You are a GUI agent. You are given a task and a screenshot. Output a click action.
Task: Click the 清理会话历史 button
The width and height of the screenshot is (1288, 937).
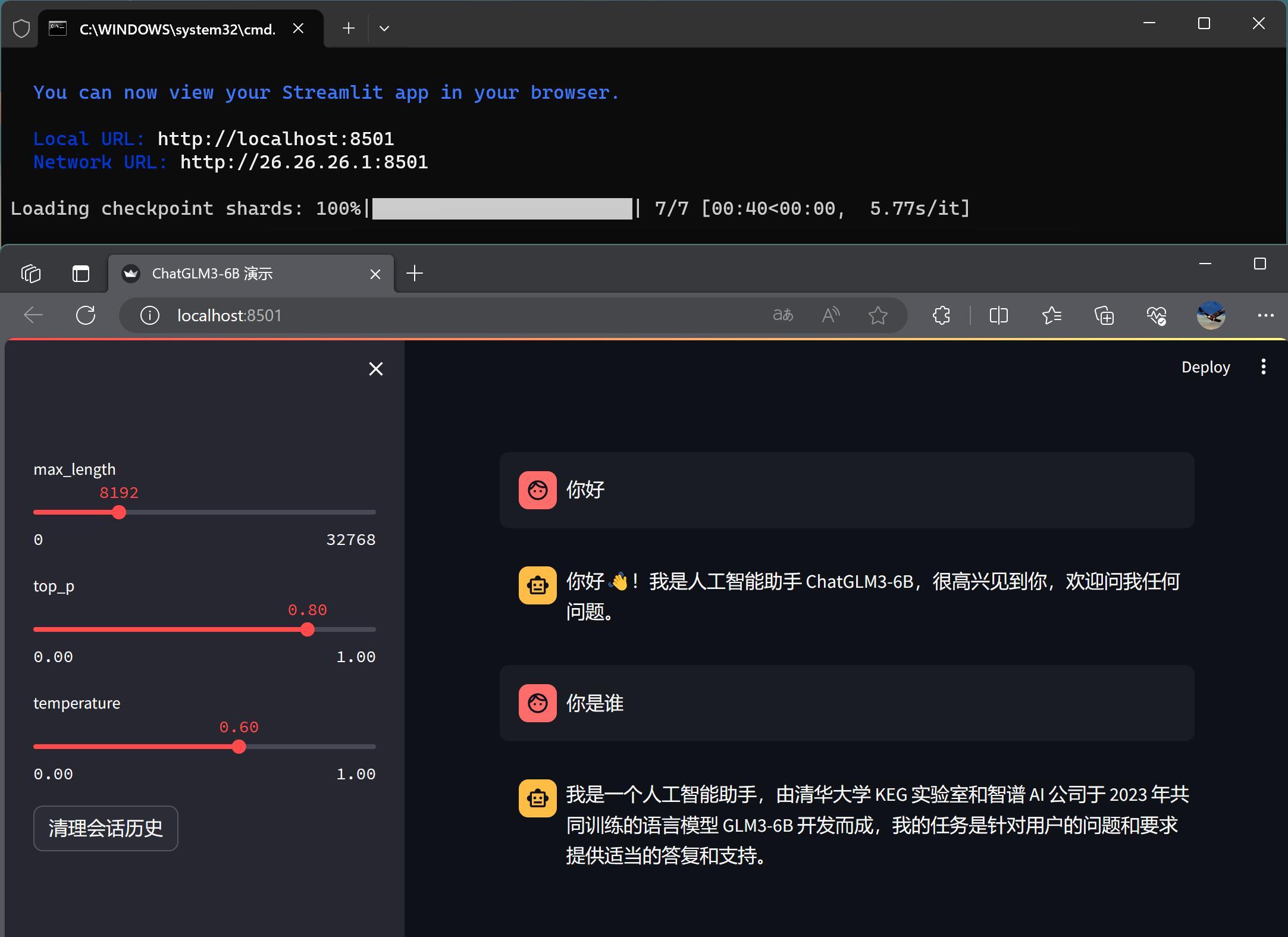point(106,828)
